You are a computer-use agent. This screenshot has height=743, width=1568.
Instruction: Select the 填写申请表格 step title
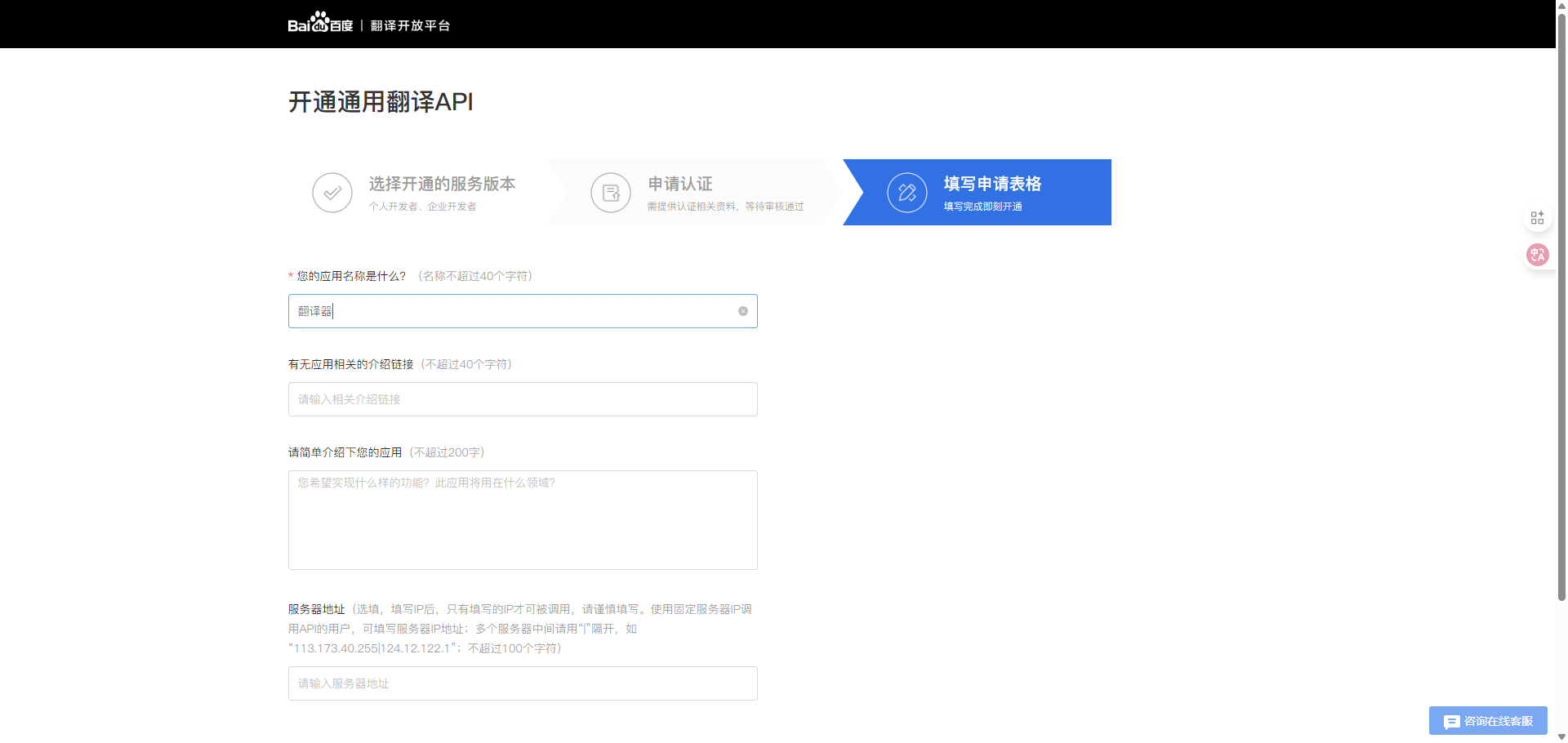pos(992,184)
